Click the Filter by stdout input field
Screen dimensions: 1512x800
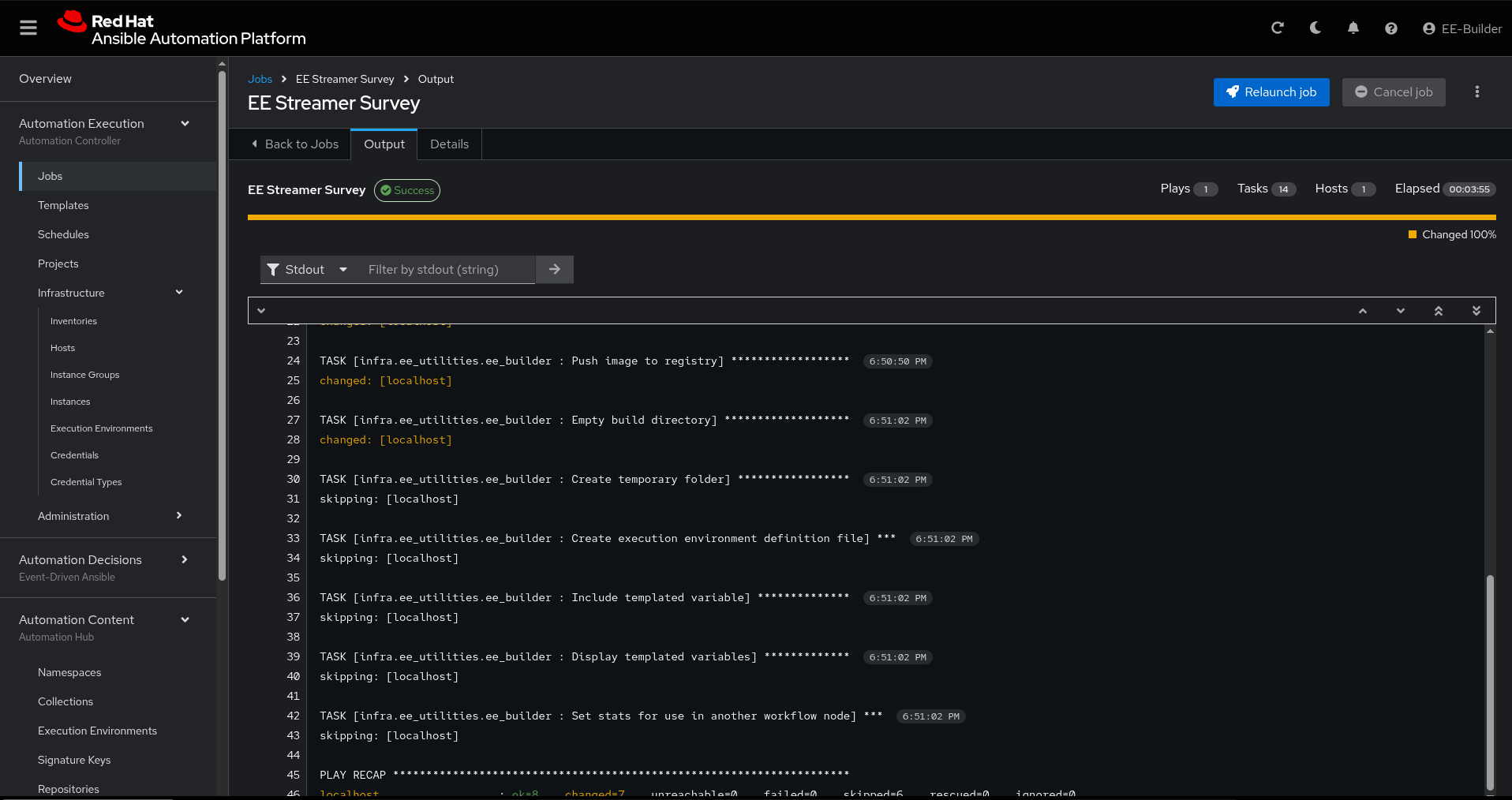pyautogui.click(x=446, y=270)
